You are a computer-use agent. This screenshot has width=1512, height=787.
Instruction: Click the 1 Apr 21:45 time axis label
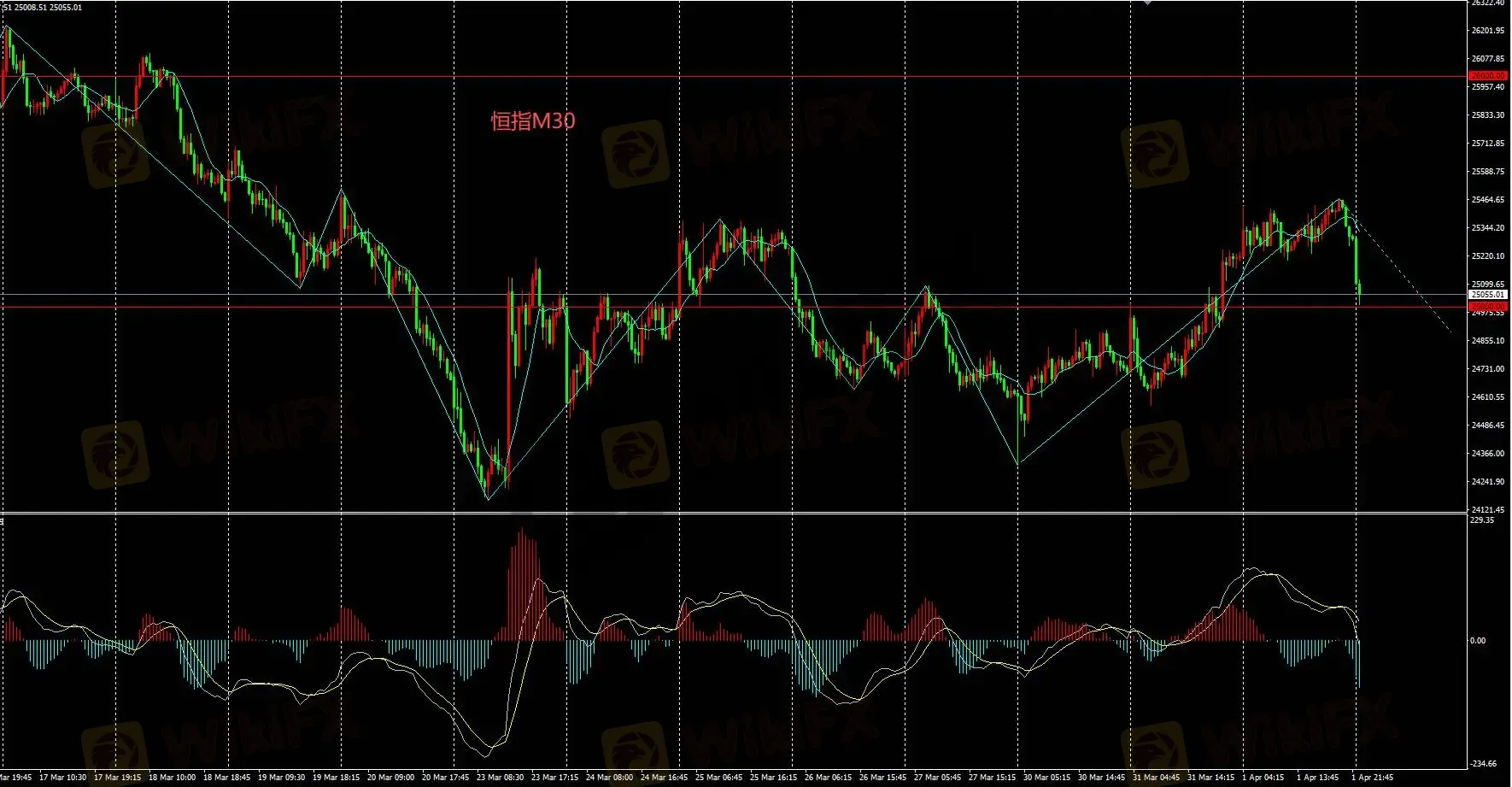(1372, 778)
